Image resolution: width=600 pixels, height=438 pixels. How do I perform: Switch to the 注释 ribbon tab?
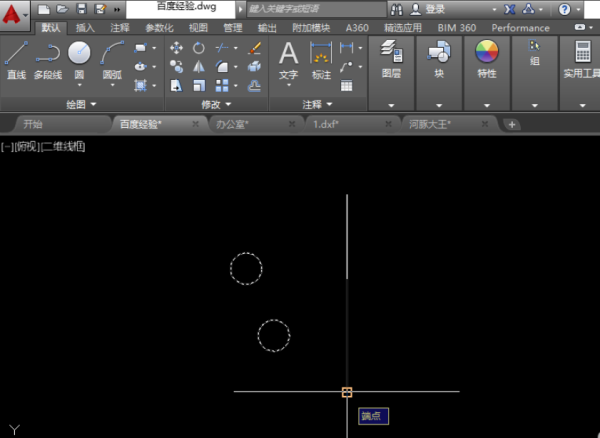pos(120,28)
